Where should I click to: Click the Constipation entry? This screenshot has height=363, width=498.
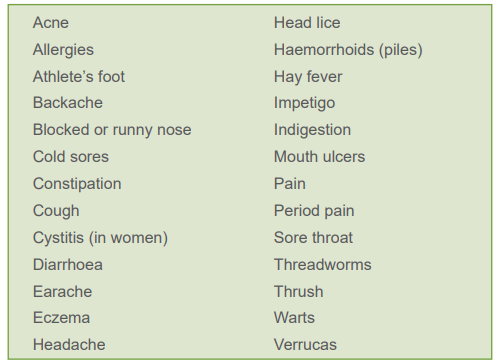77,184
